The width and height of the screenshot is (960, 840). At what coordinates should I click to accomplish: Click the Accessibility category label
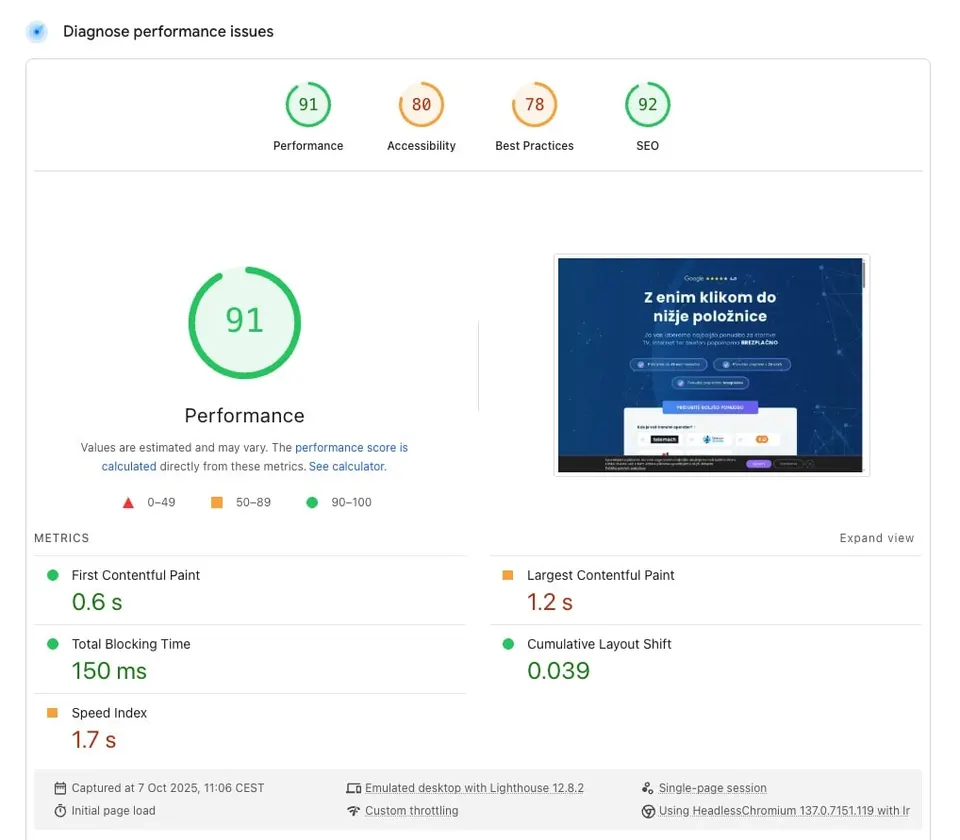pos(421,146)
